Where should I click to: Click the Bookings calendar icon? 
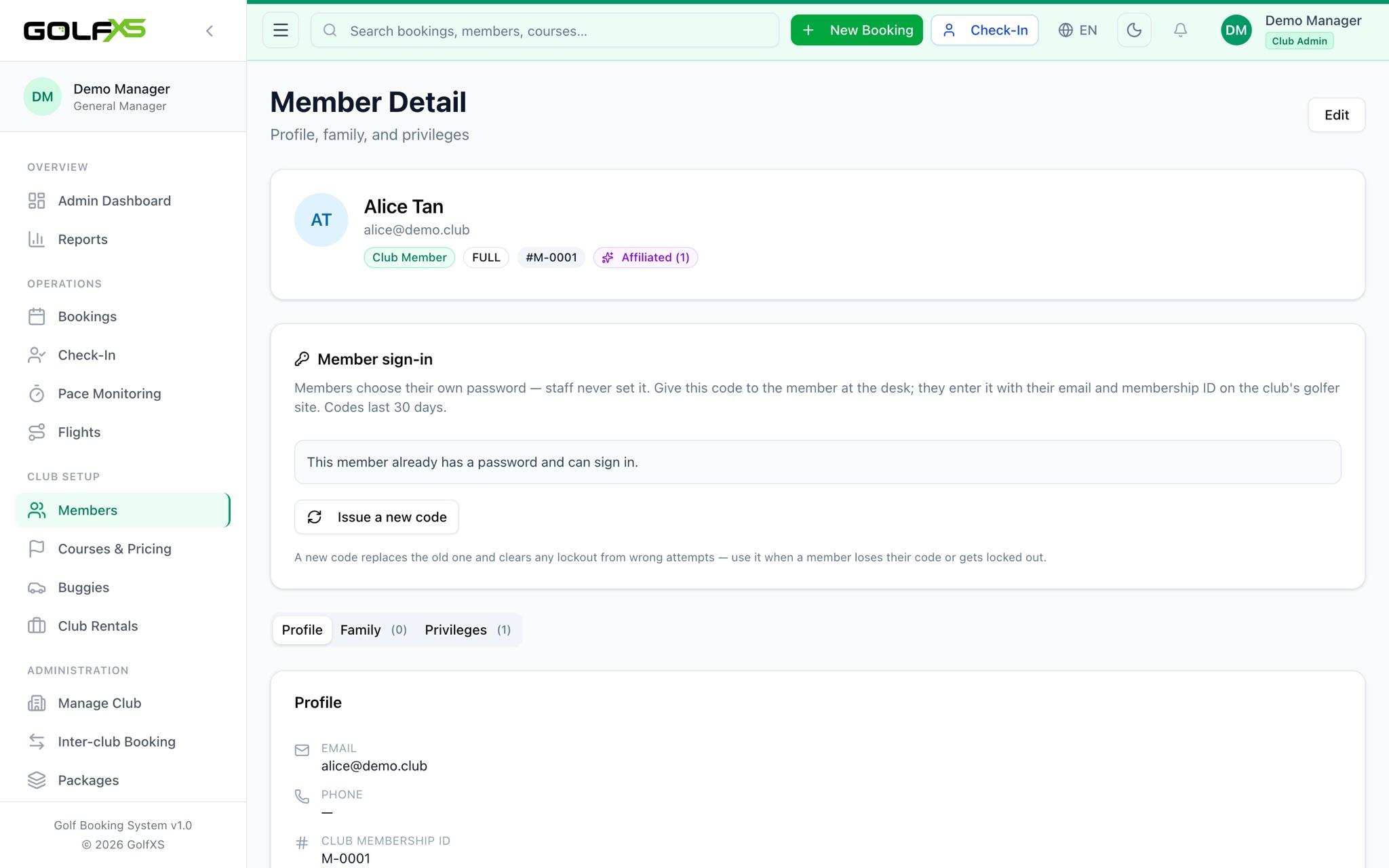[37, 317]
